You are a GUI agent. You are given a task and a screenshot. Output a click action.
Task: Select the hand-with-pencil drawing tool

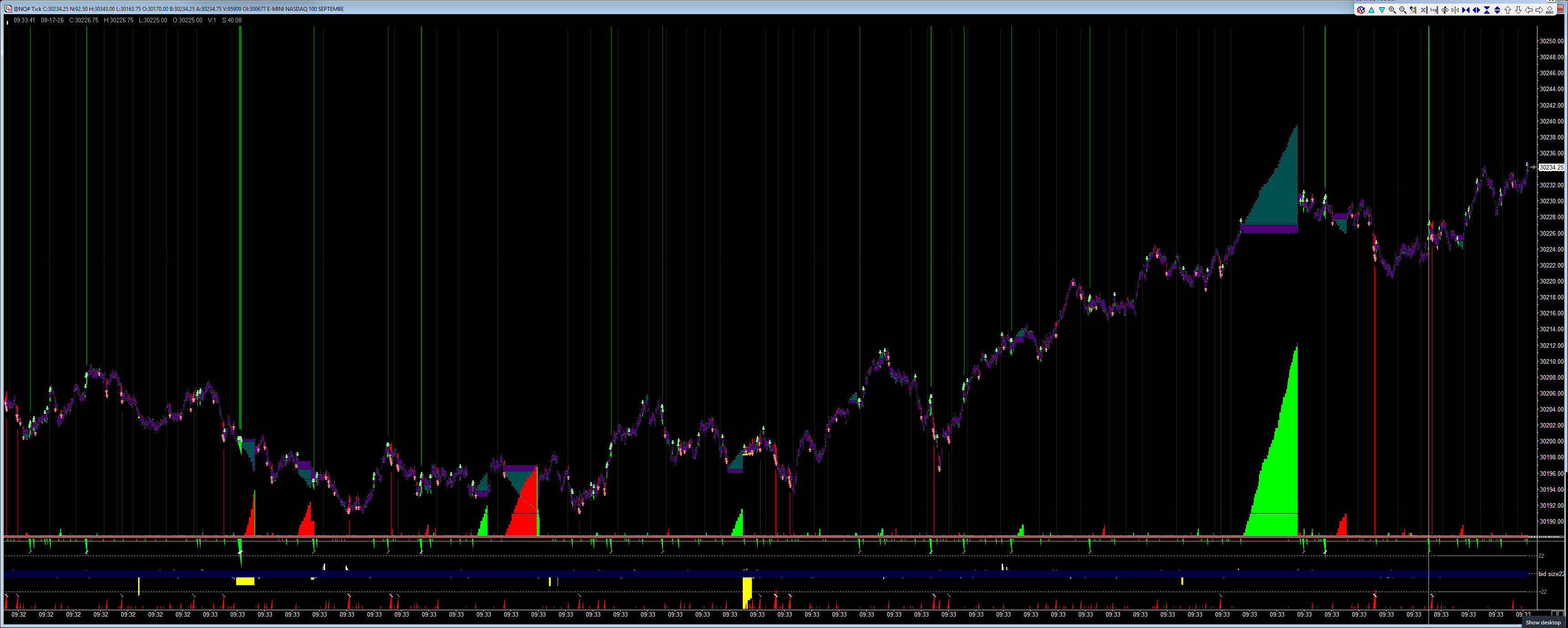1413,10
